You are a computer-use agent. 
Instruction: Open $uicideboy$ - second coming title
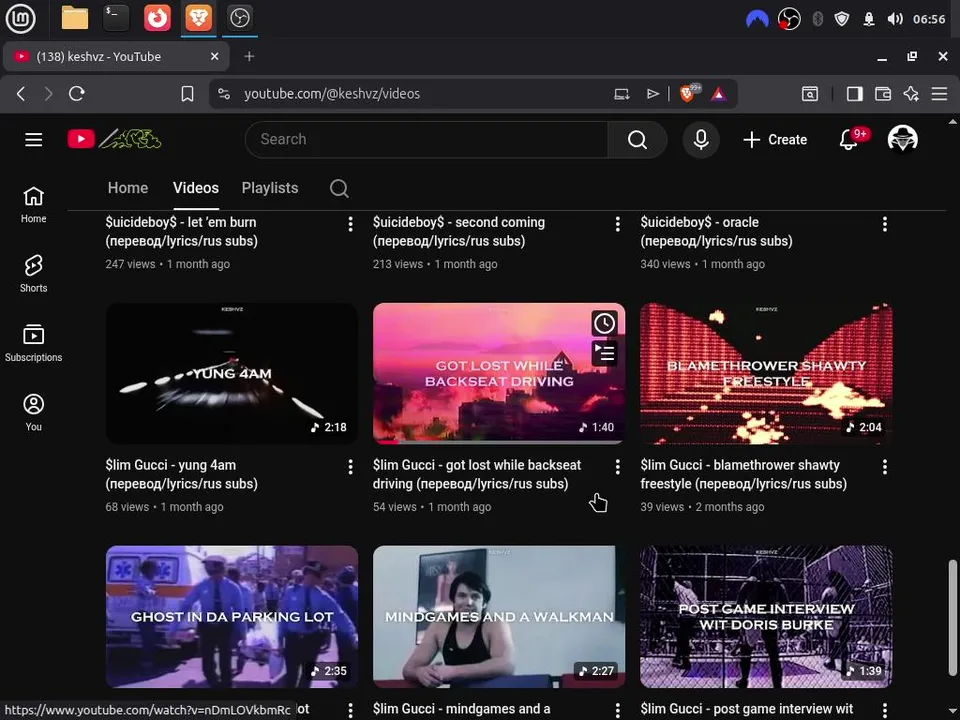pos(459,231)
